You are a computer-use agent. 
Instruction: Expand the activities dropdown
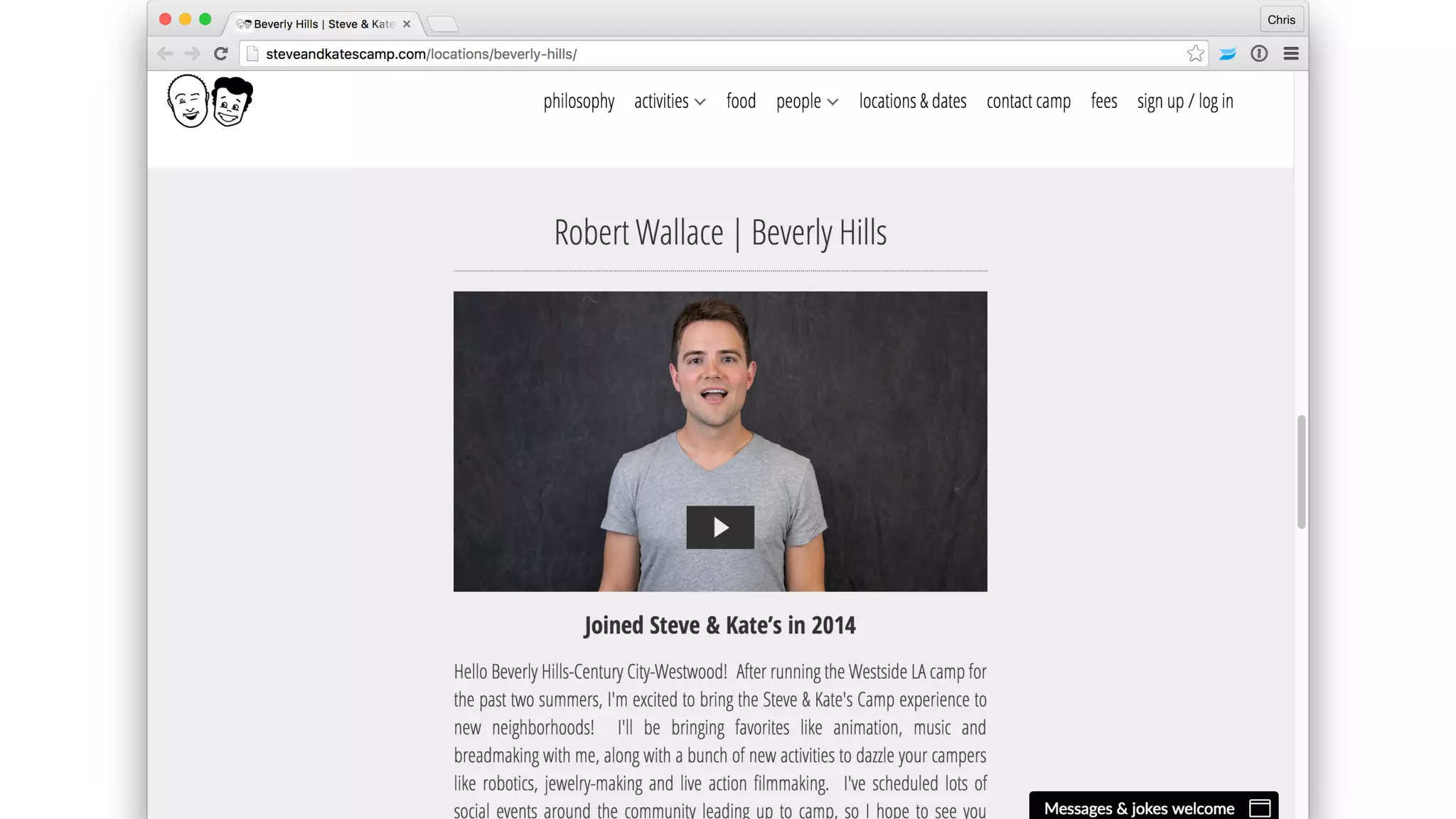[670, 102]
